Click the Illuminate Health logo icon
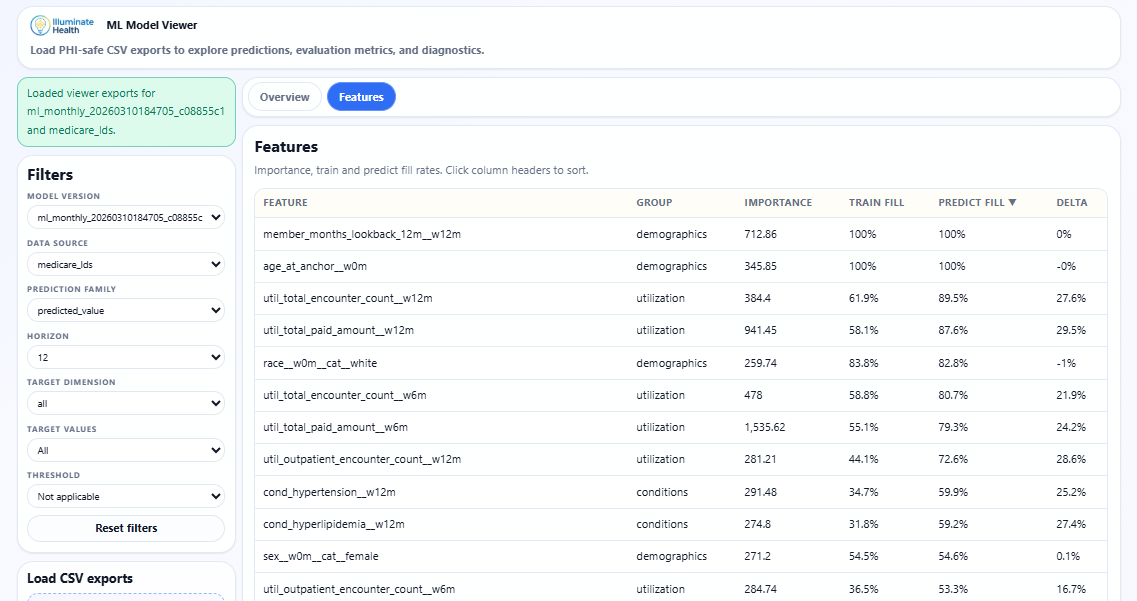1137x601 pixels. click(39, 25)
